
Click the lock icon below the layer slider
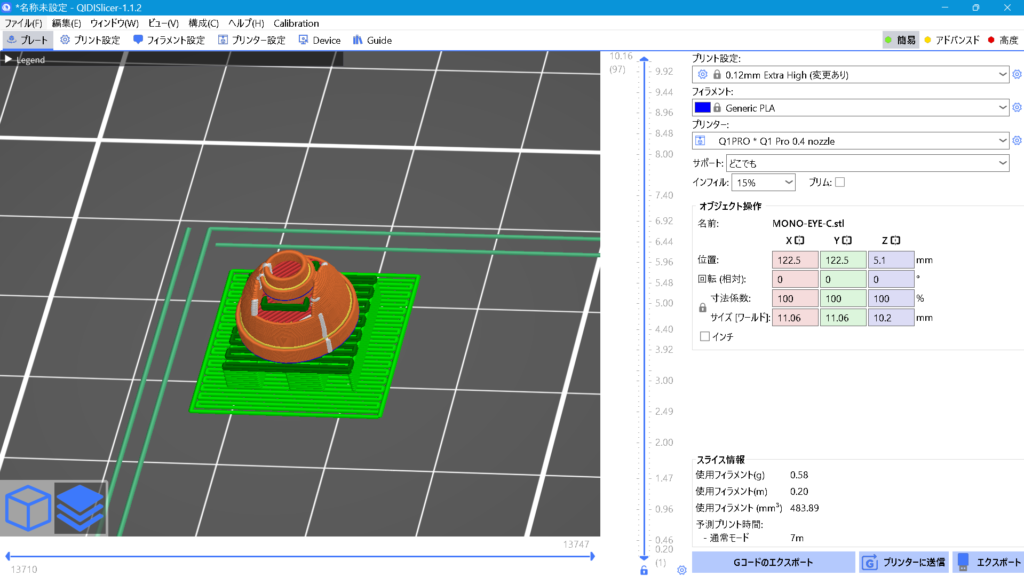644,570
